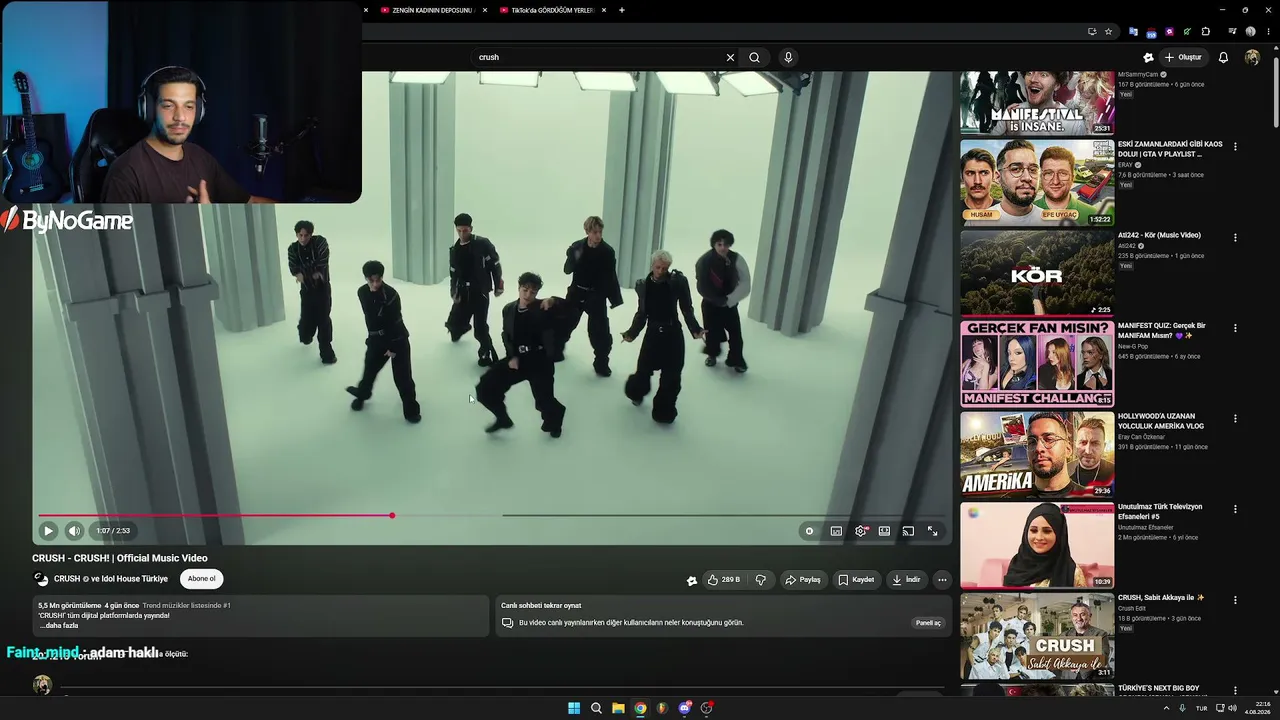Click the Oluştur create button

pos(1183,57)
